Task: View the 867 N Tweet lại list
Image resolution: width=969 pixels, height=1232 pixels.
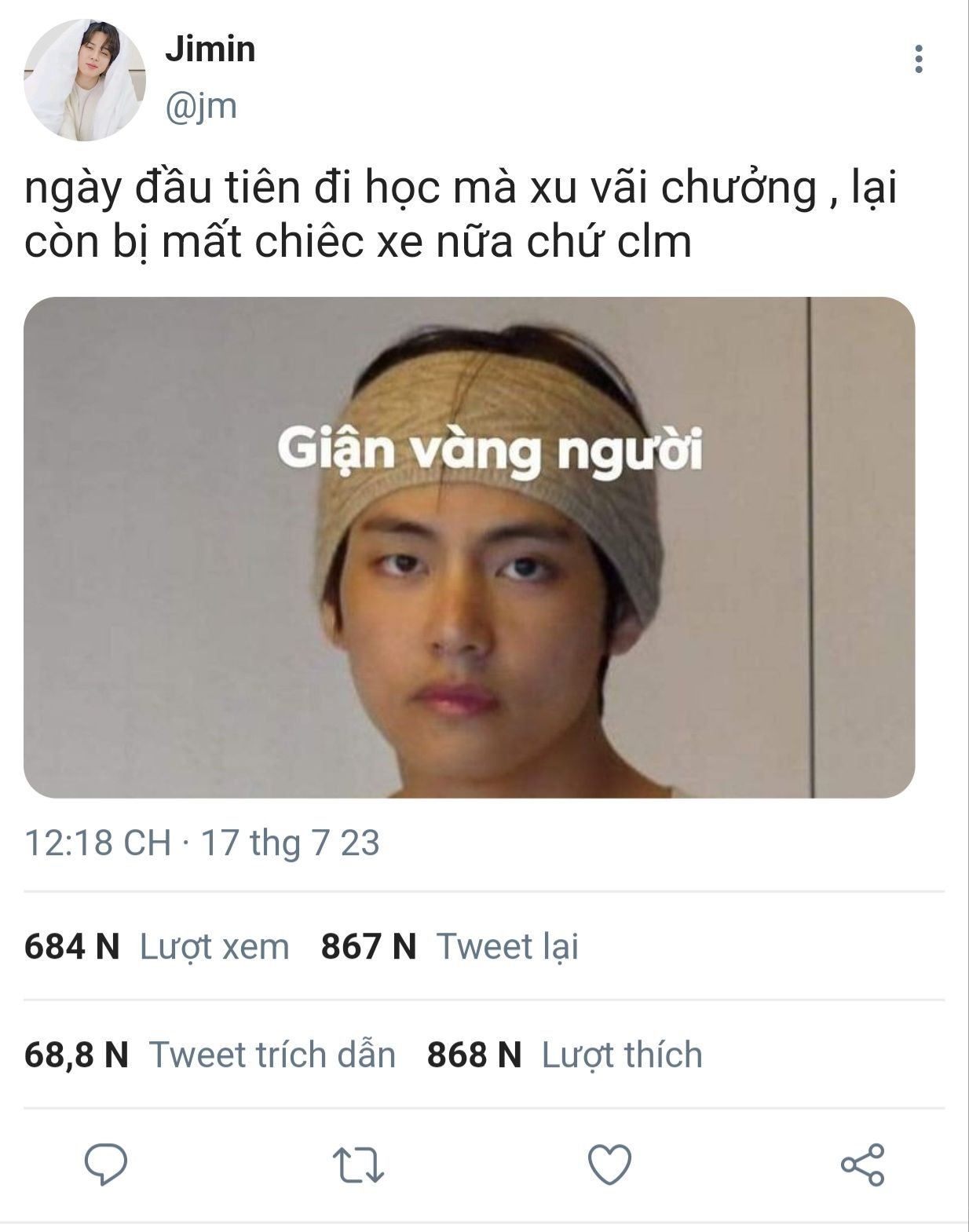Action: [450, 946]
